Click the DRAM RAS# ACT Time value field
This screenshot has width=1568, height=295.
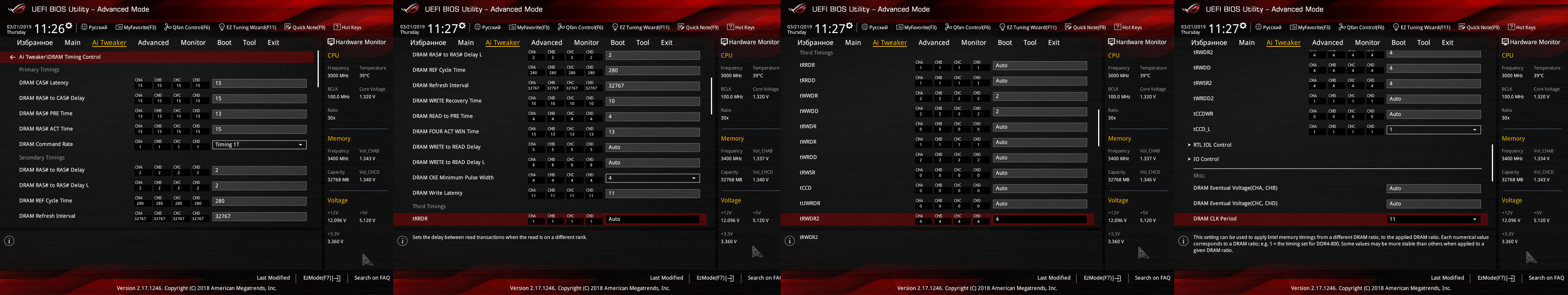pos(259,129)
